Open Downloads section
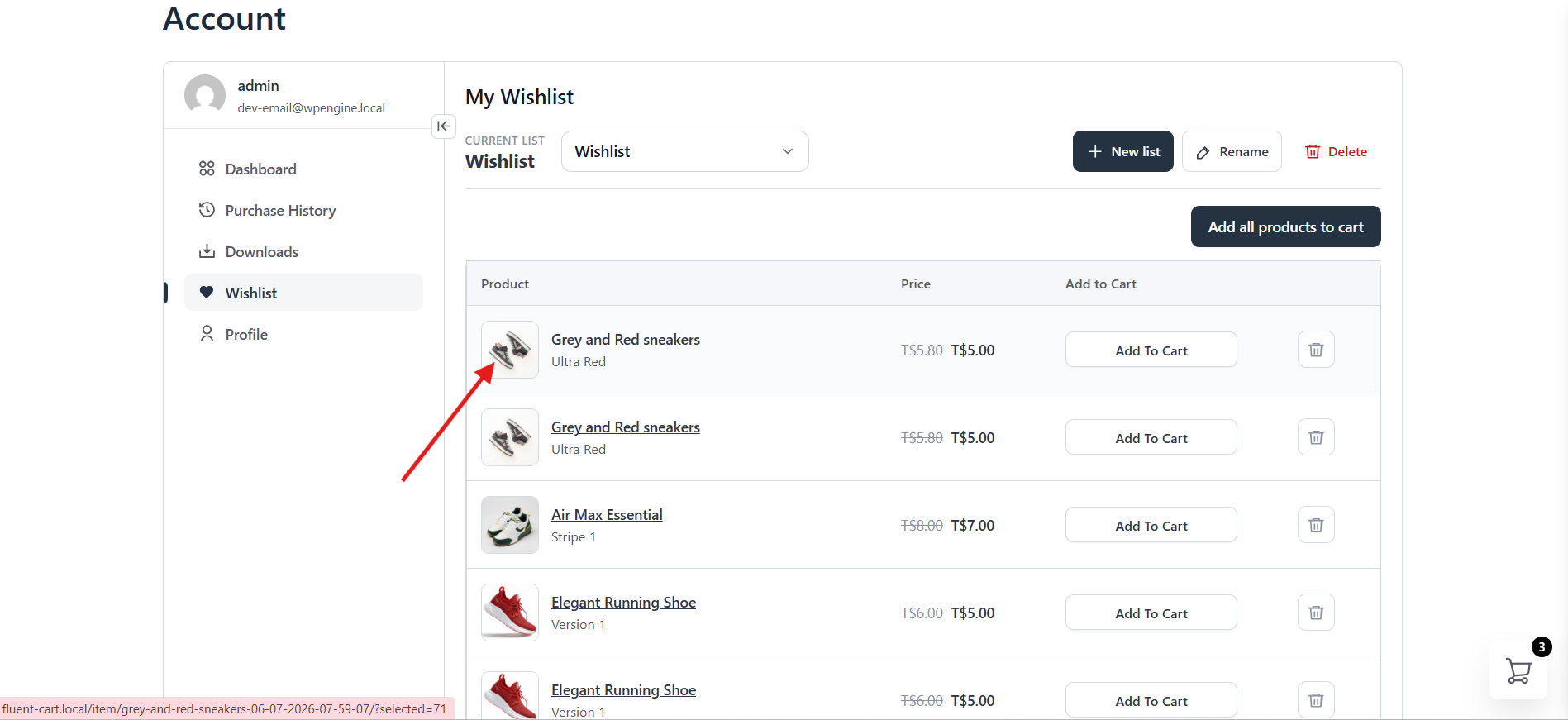1568x720 pixels. click(303, 251)
